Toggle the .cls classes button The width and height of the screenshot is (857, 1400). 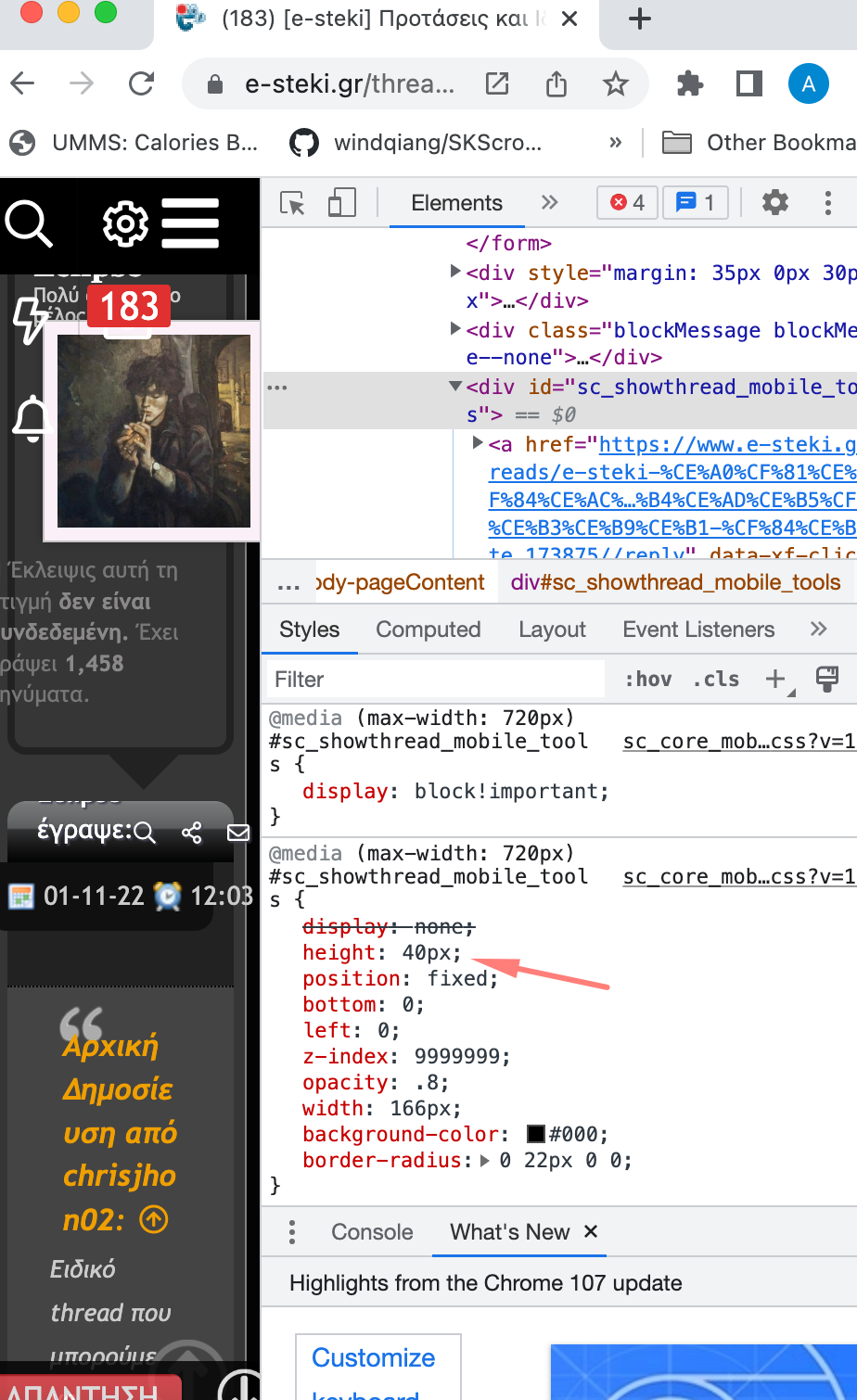717,680
